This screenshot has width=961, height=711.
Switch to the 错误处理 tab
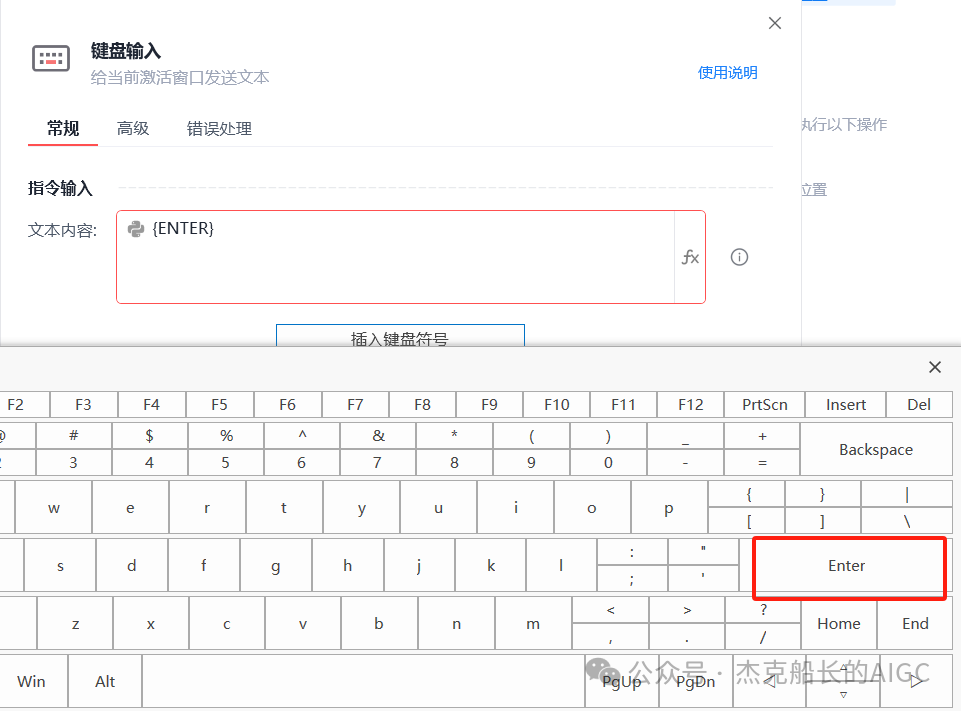219,129
